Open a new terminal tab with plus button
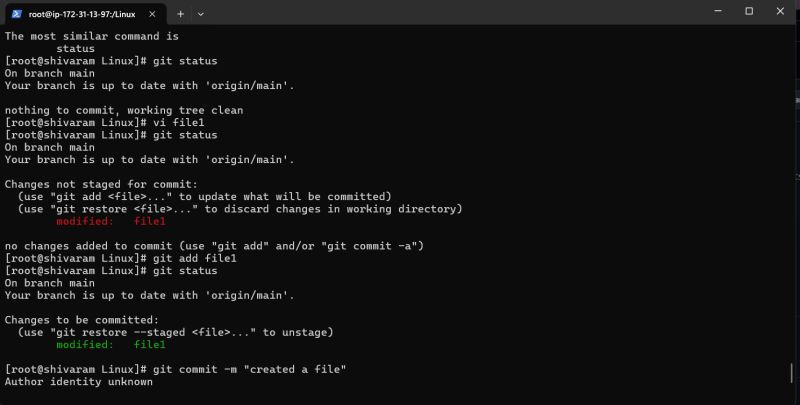 tap(181, 14)
